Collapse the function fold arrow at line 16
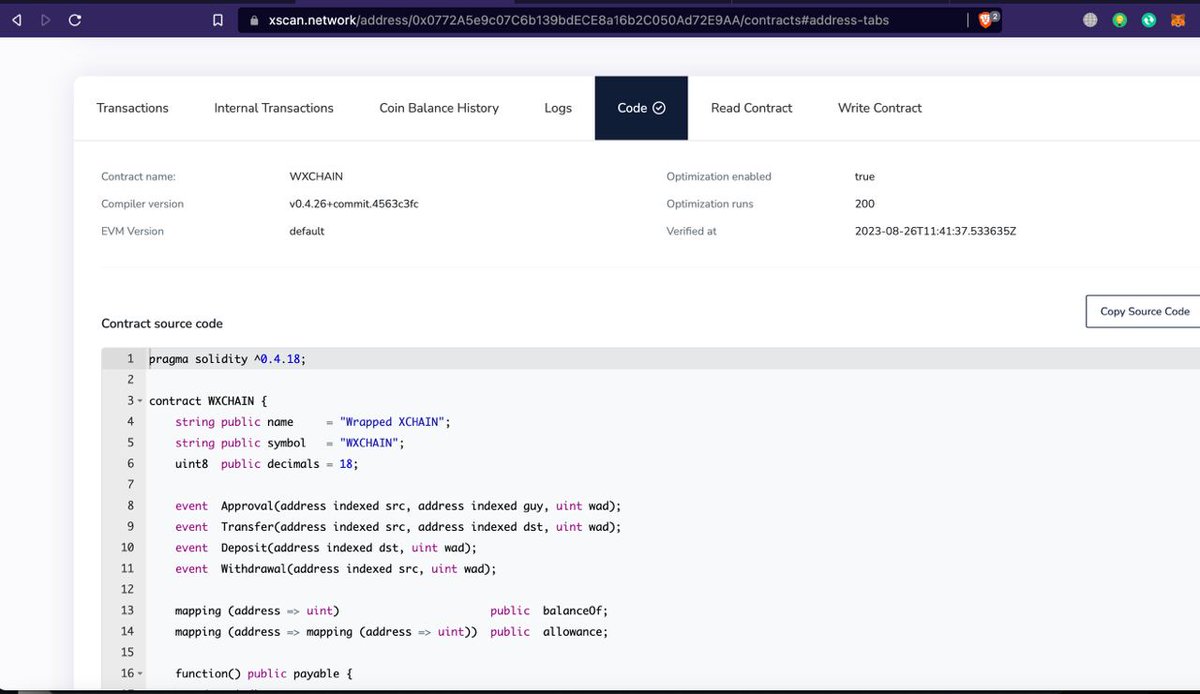The height and width of the screenshot is (694, 1200). tap(140, 674)
